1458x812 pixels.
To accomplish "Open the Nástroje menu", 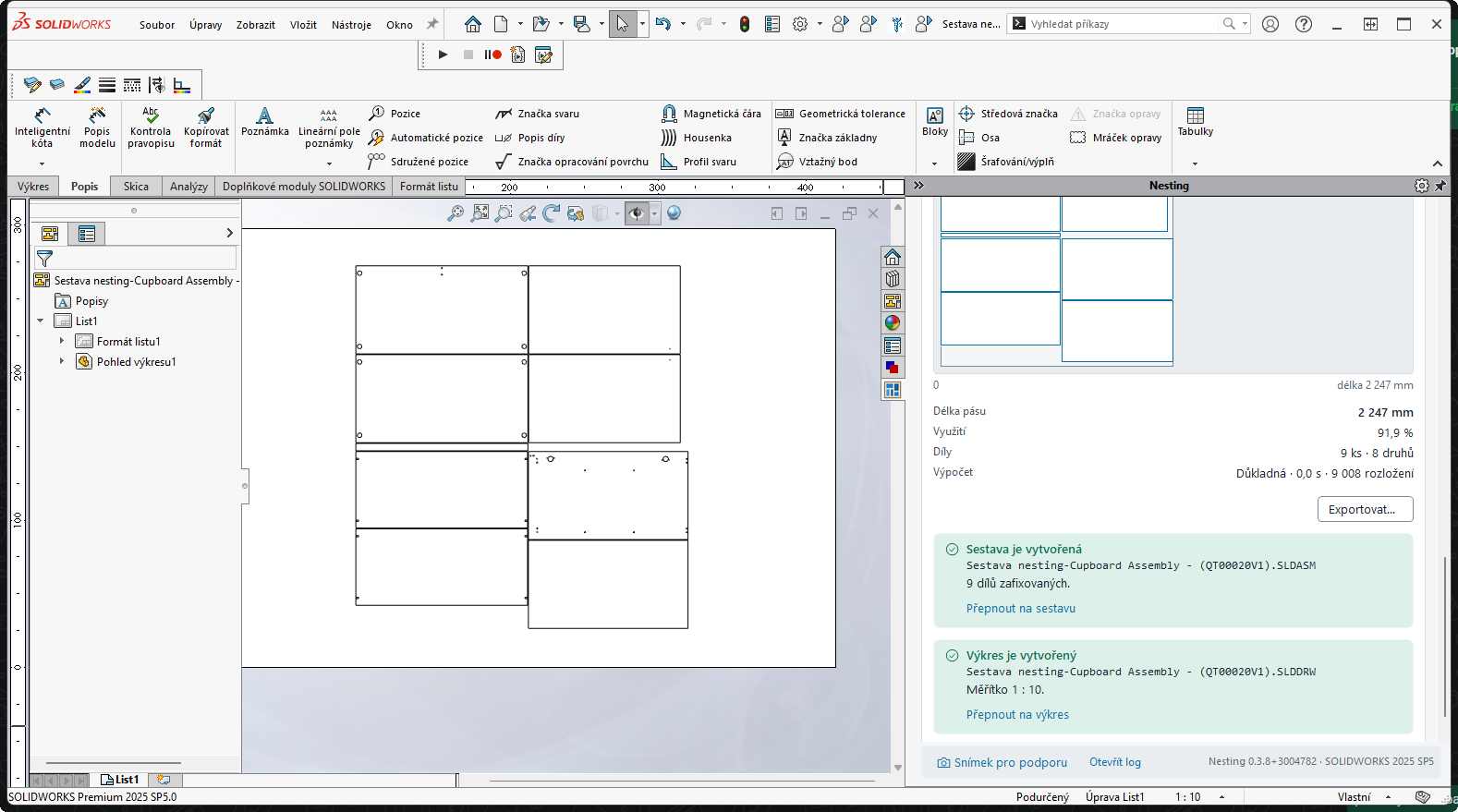I will [351, 25].
